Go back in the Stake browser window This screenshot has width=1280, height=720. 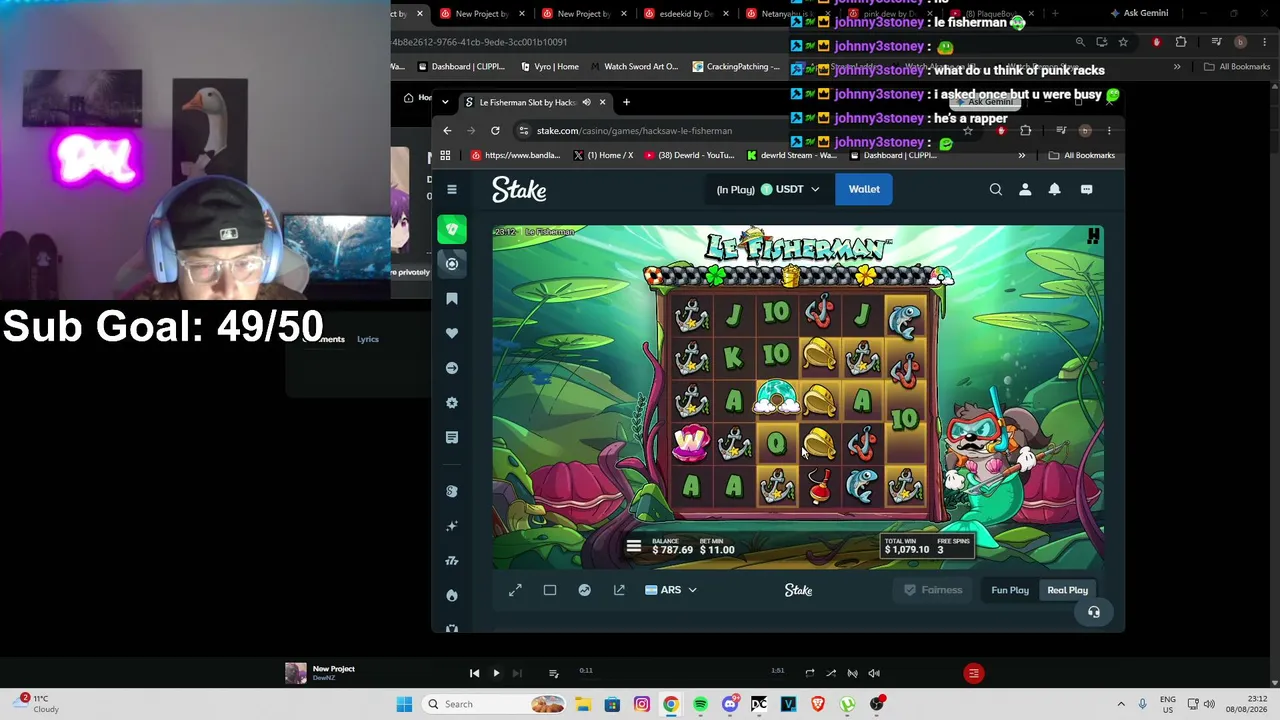(x=447, y=130)
